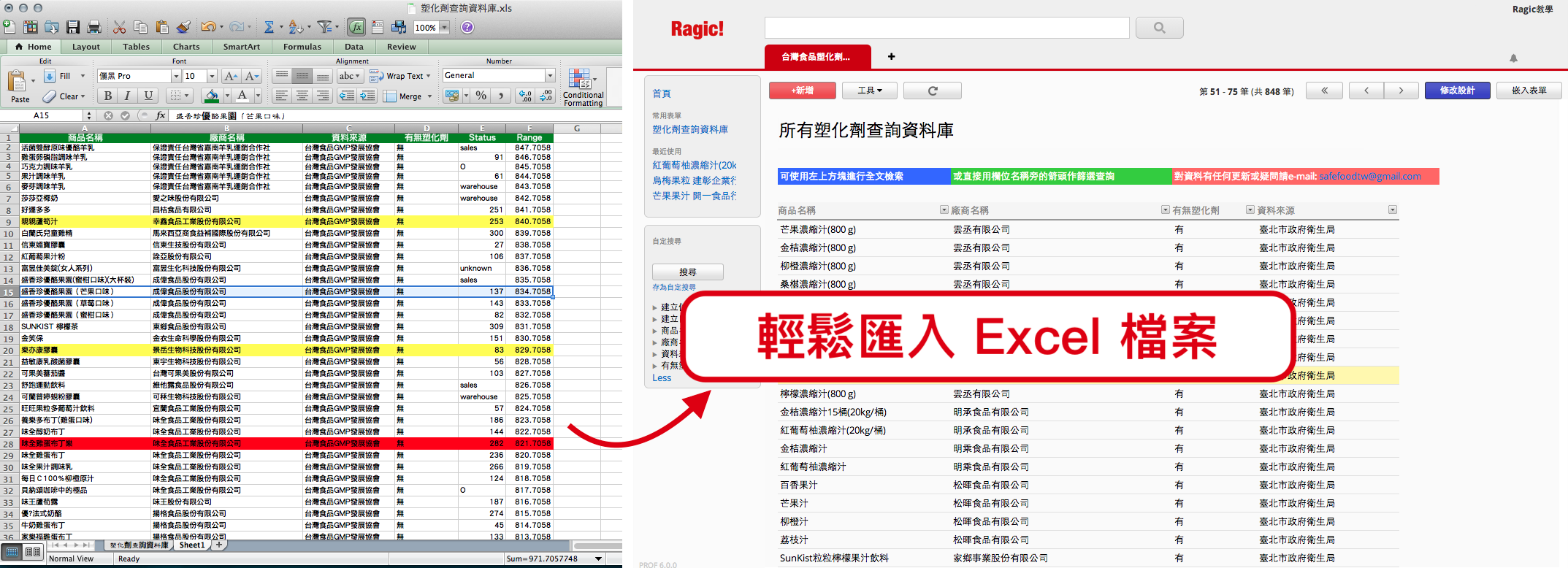Click the 搜尋 button in the sidebar
The height and width of the screenshot is (568, 1568).
(688, 272)
